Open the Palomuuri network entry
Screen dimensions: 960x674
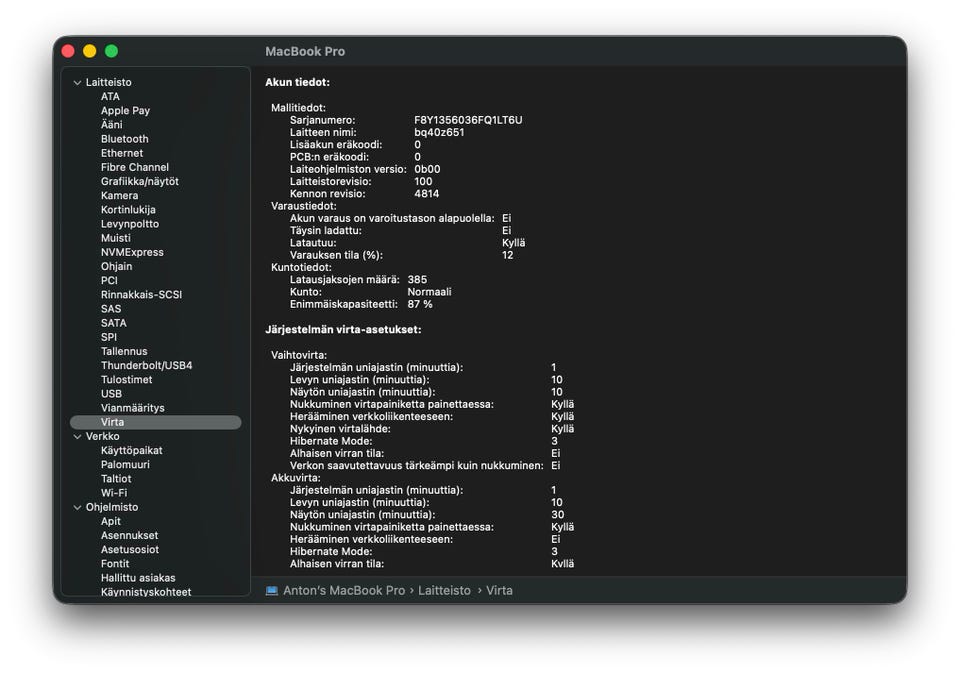(125, 465)
